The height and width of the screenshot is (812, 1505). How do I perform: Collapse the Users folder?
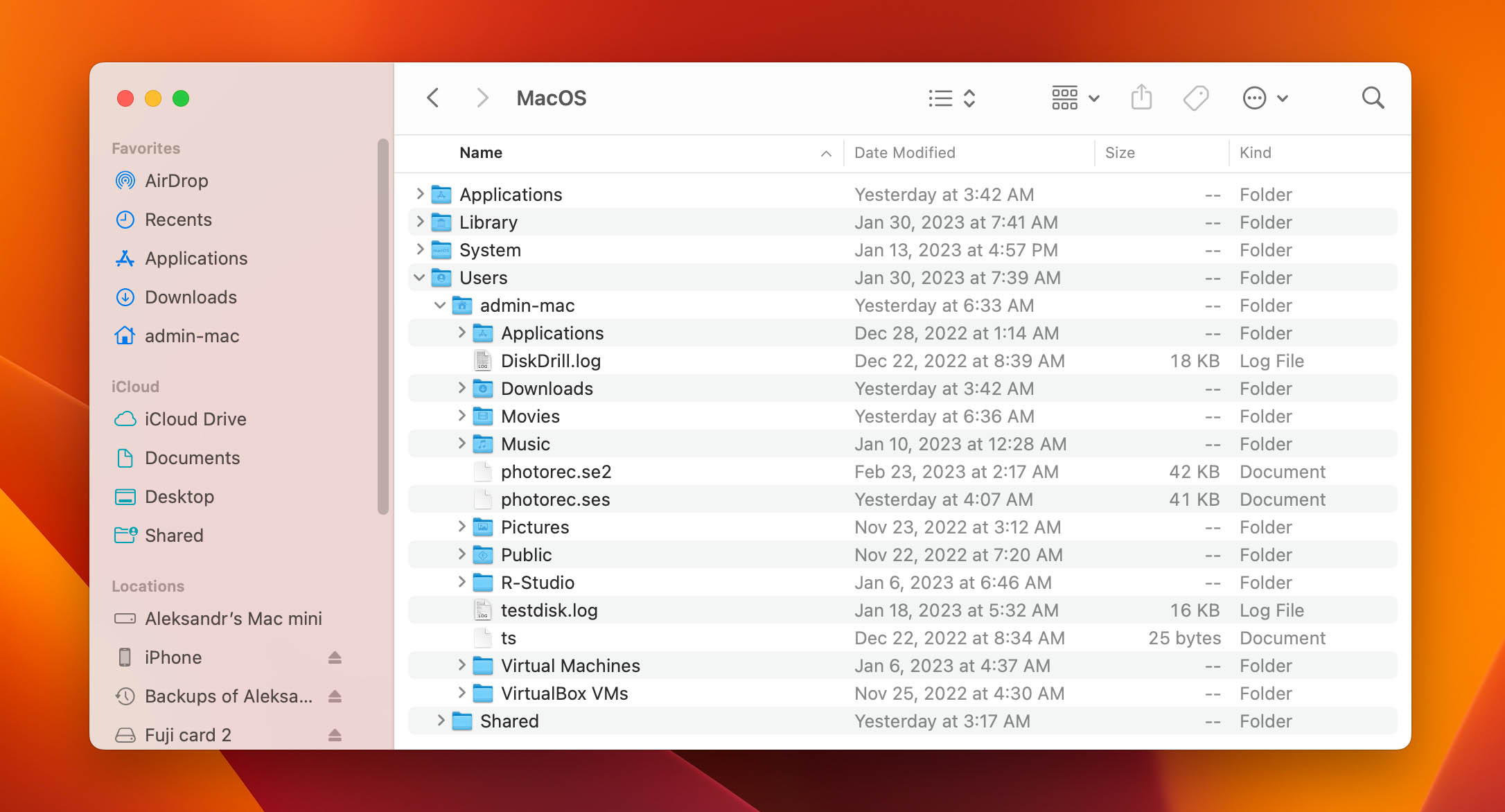point(419,278)
